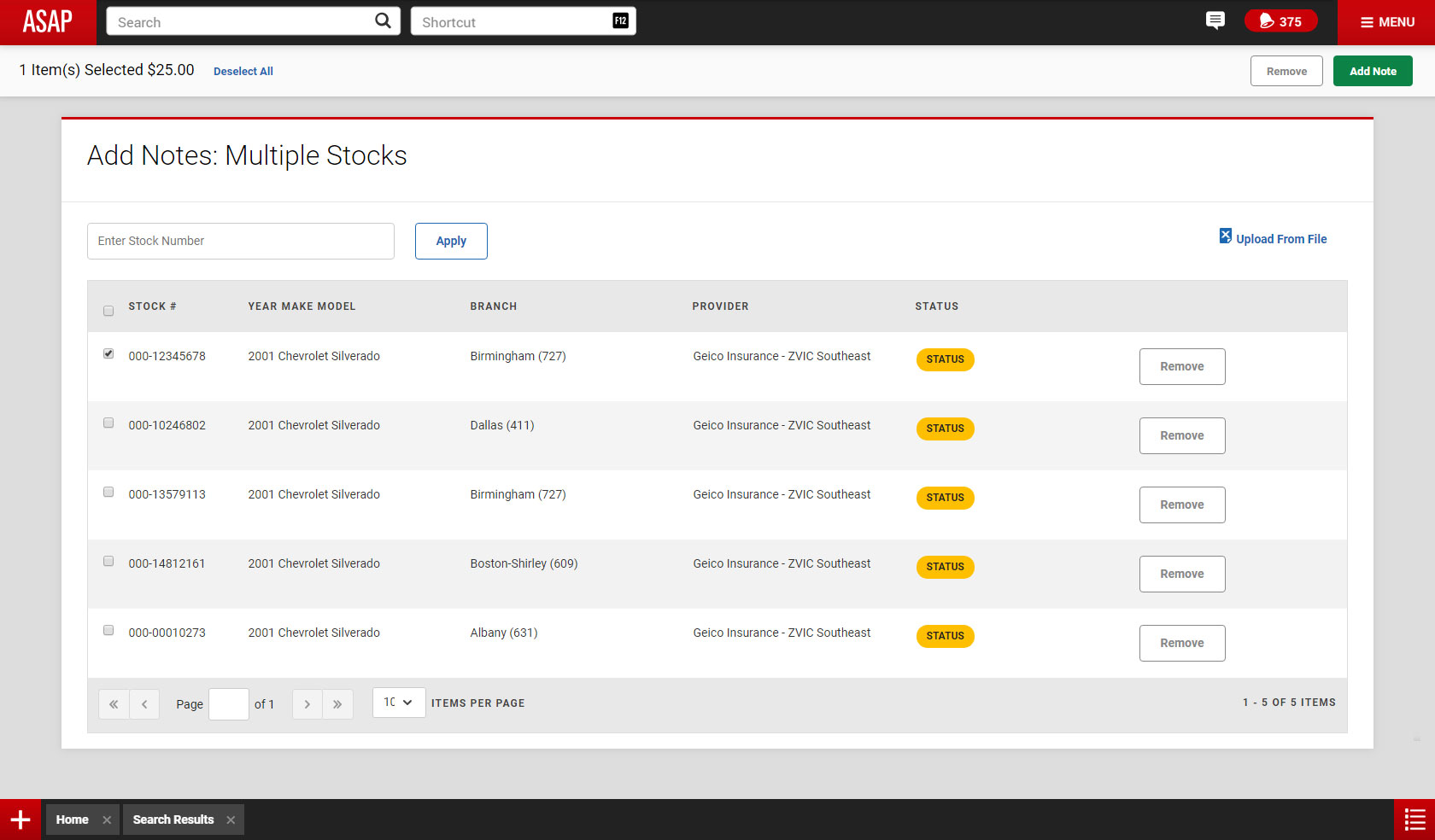Screen dimensions: 1435x840
Task: Click the green Add Note button
Action: tap(1372, 71)
